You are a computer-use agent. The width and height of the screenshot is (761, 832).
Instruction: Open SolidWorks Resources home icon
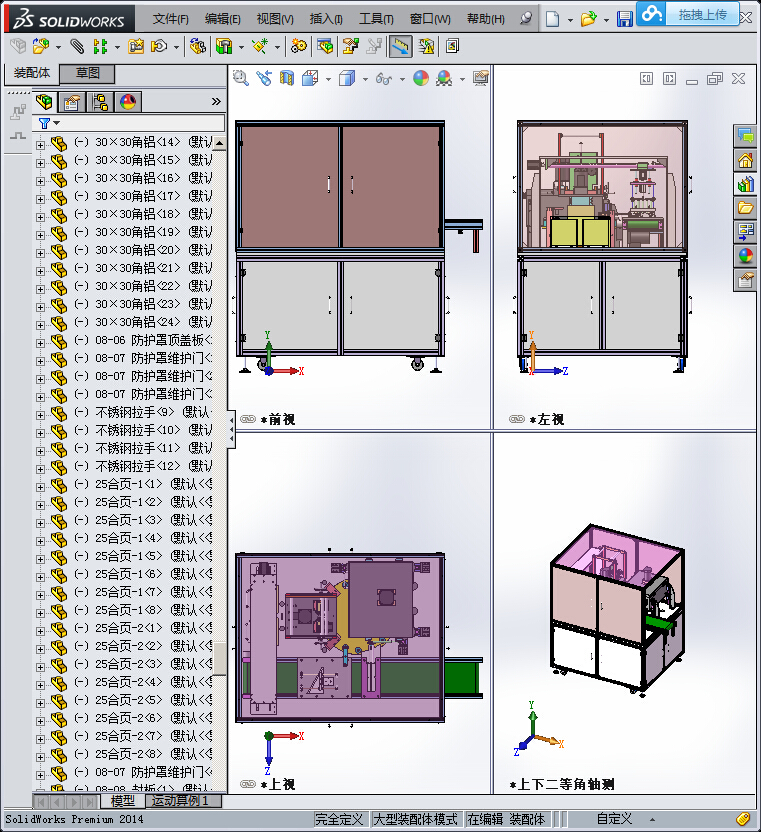745,160
